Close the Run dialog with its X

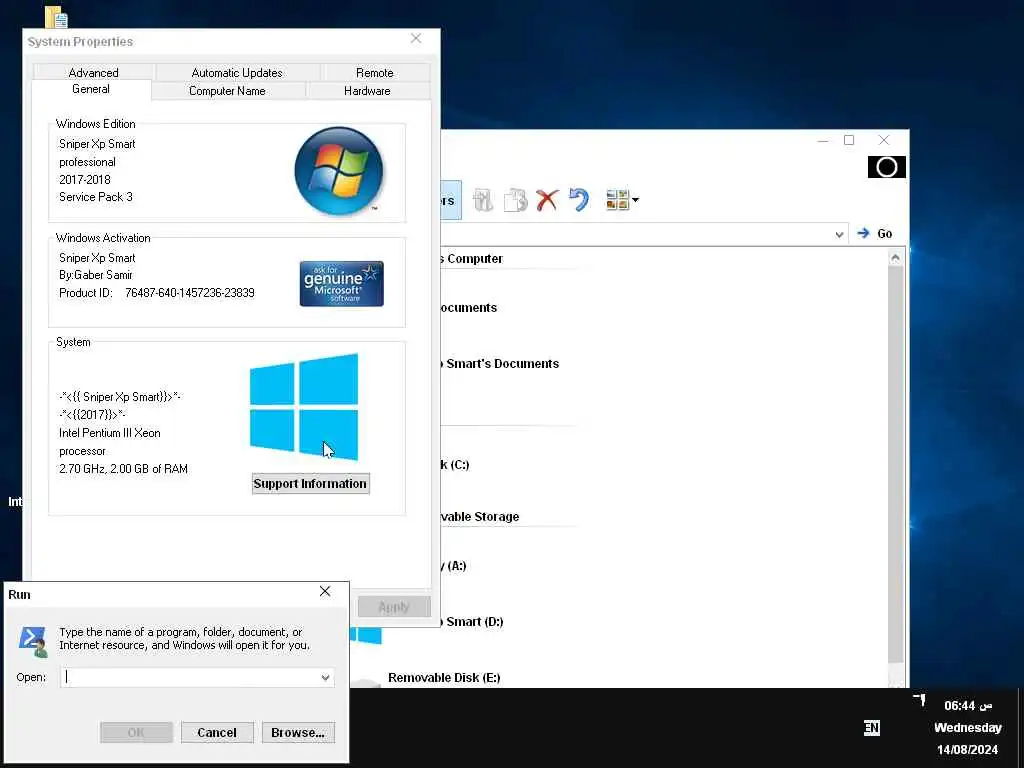pos(325,591)
